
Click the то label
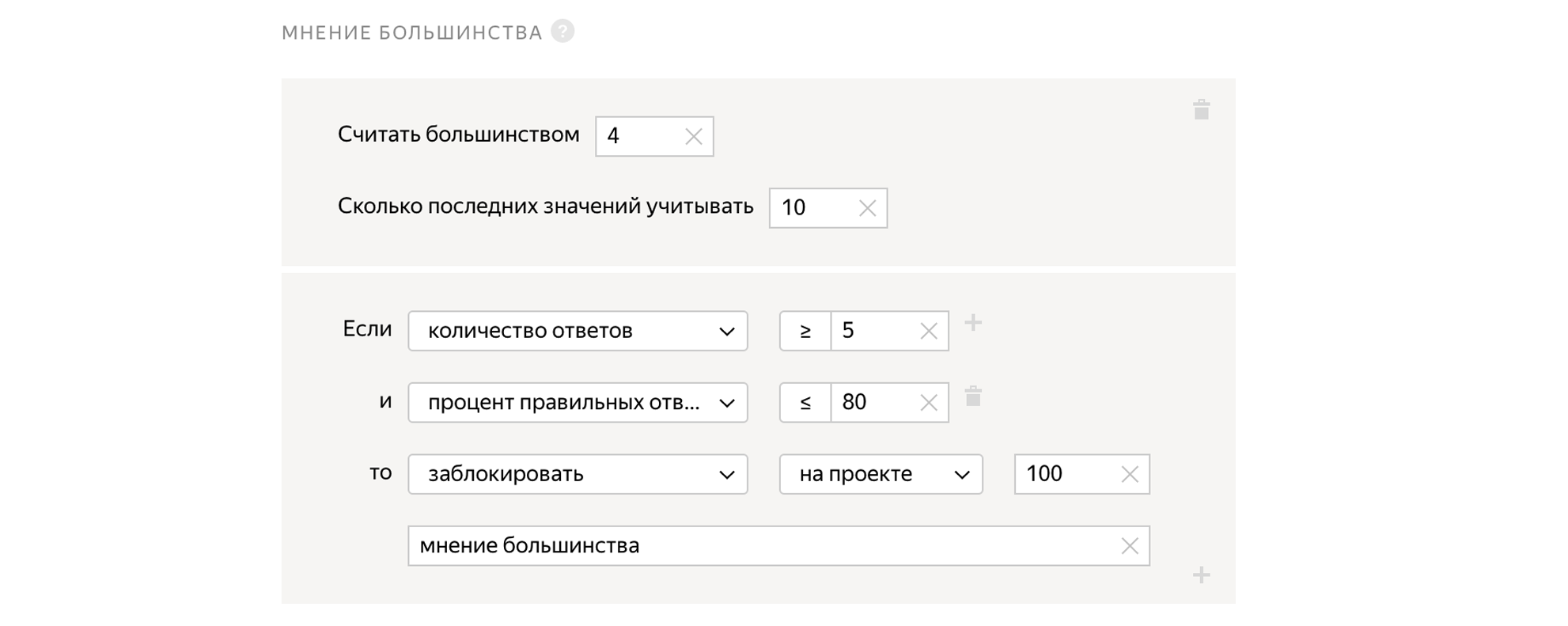[381, 473]
